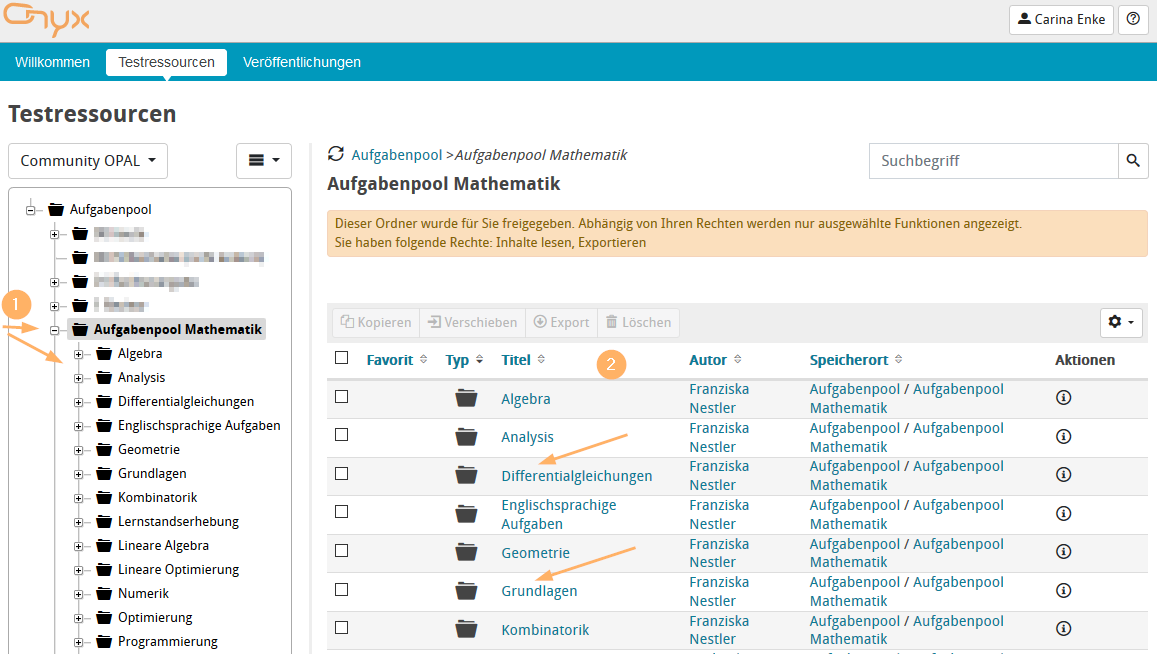The height and width of the screenshot is (654, 1157).
Task: Switch to the Willkommen tab
Action: click(x=52, y=62)
